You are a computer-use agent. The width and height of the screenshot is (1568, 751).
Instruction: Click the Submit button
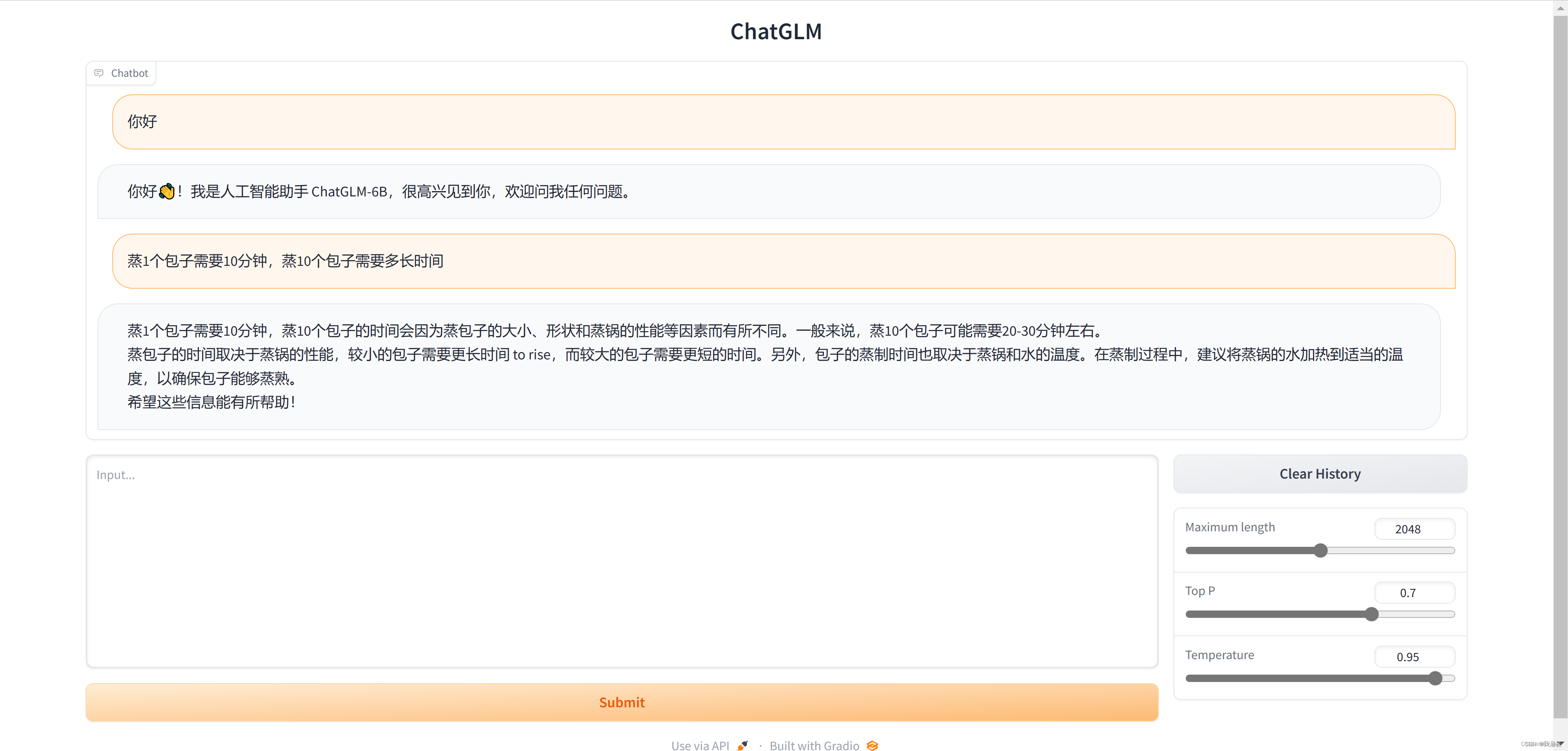pyautogui.click(x=621, y=702)
